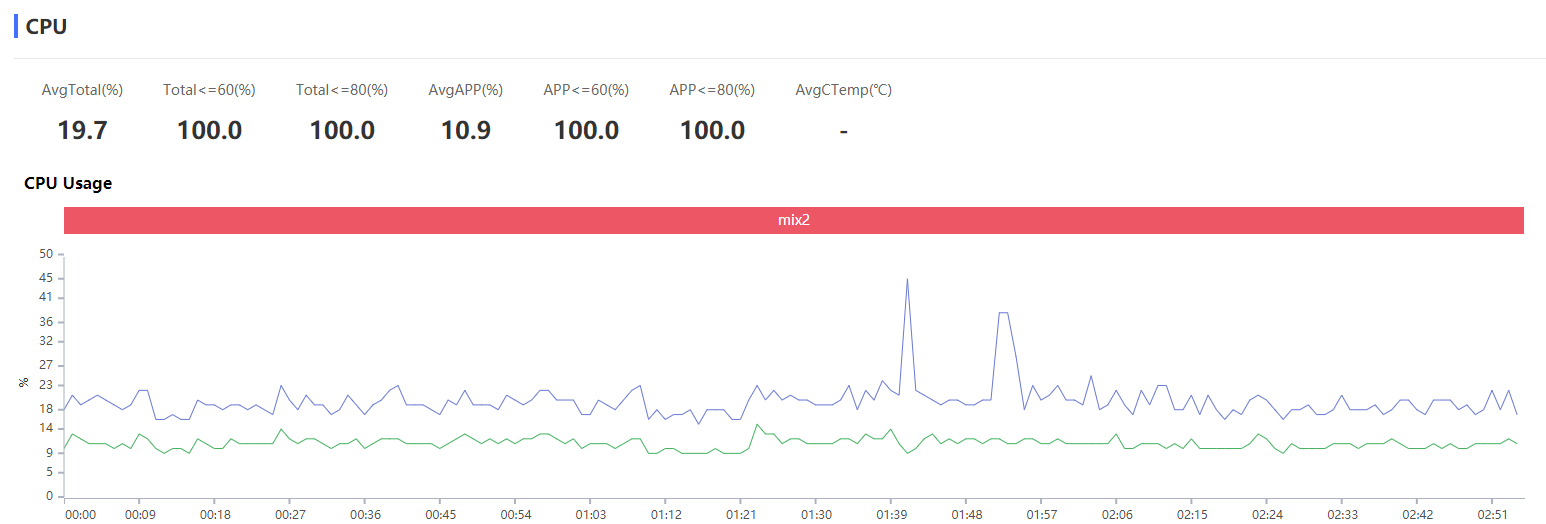Click the green line peak near 01:23
Screen dimensions: 1546x524
click(x=757, y=424)
